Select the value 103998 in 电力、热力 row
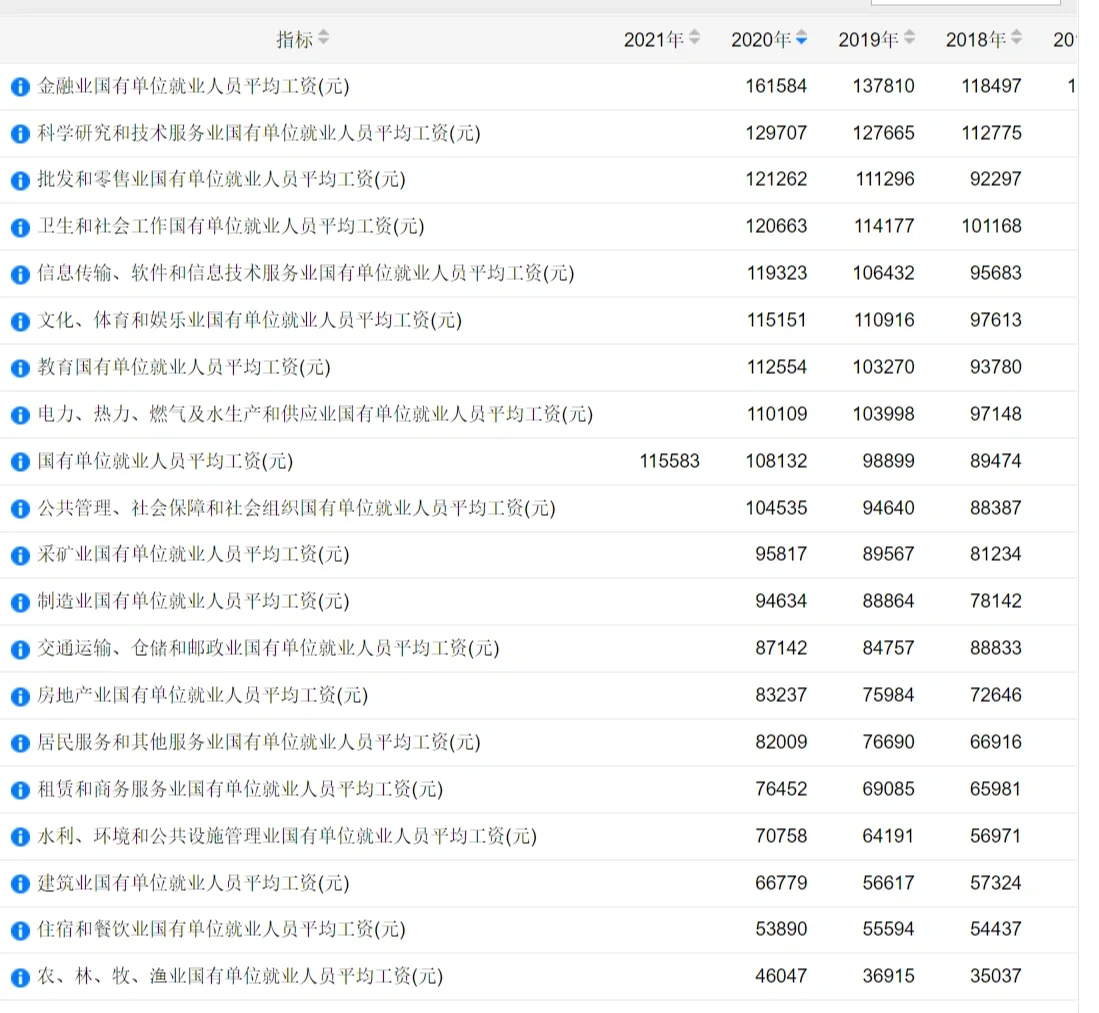The height and width of the screenshot is (1013, 1099). pyautogui.click(x=883, y=414)
